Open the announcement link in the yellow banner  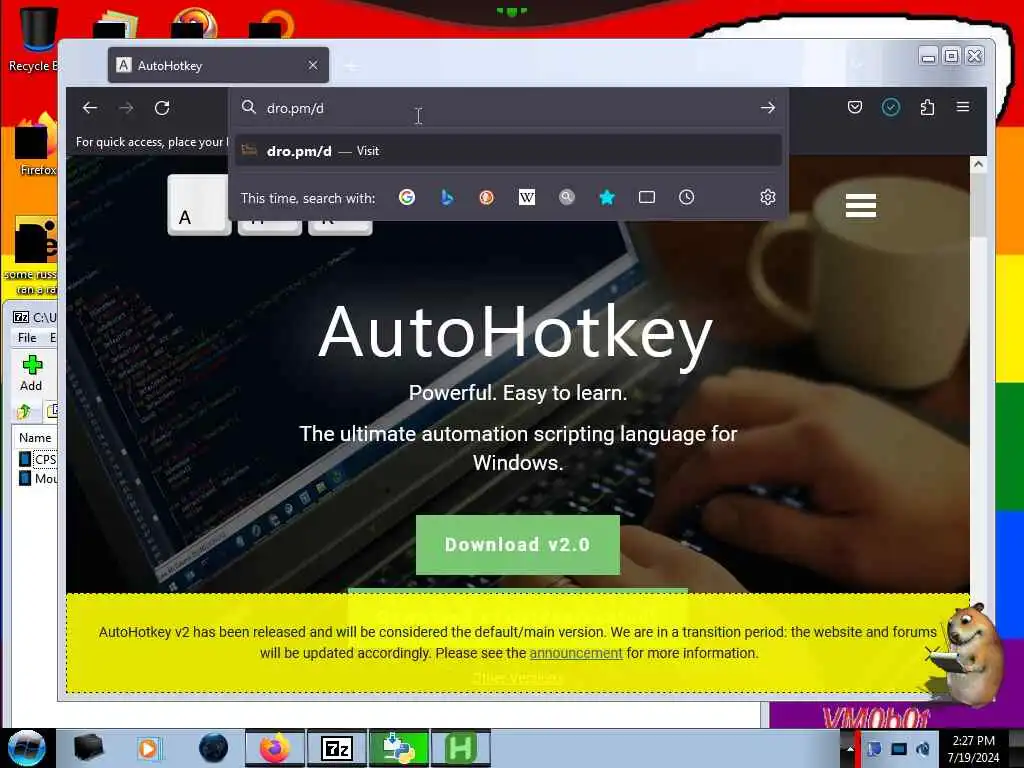coord(575,653)
